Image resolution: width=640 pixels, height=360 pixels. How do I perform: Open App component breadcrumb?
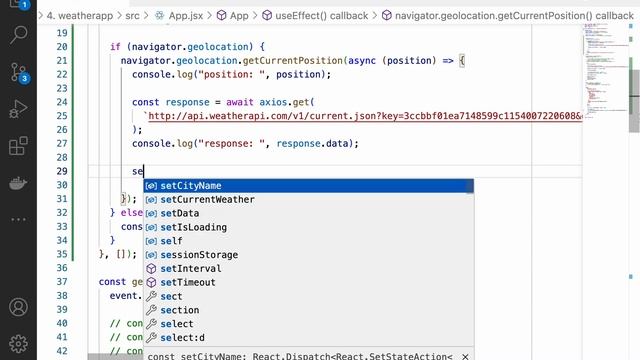click(233, 16)
